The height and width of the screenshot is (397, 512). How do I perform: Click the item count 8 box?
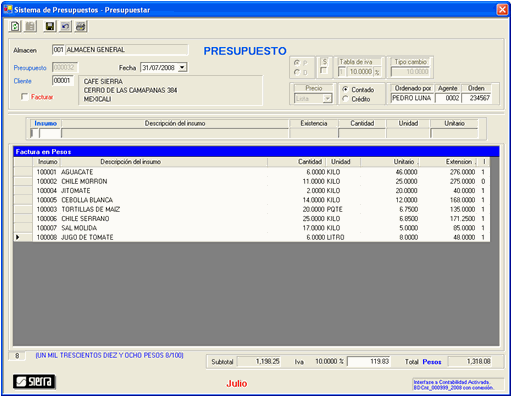coord(17,356)
